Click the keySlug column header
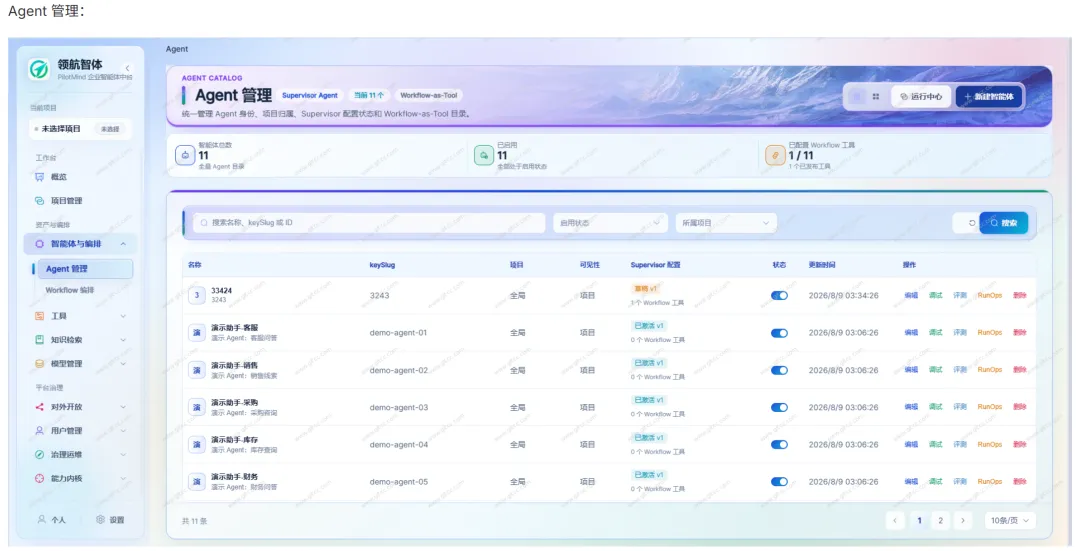Screen dimensions: 1080x551 pyautogui.click(x=382, y=265)
